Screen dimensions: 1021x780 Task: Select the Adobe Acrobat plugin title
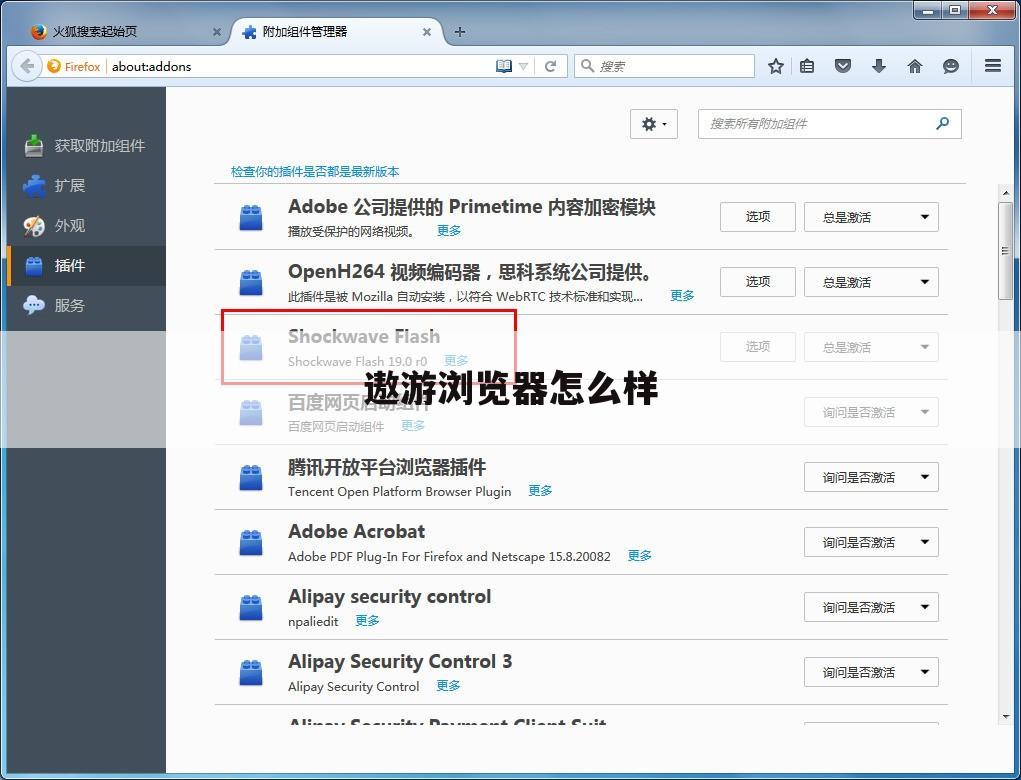[357, 532]
